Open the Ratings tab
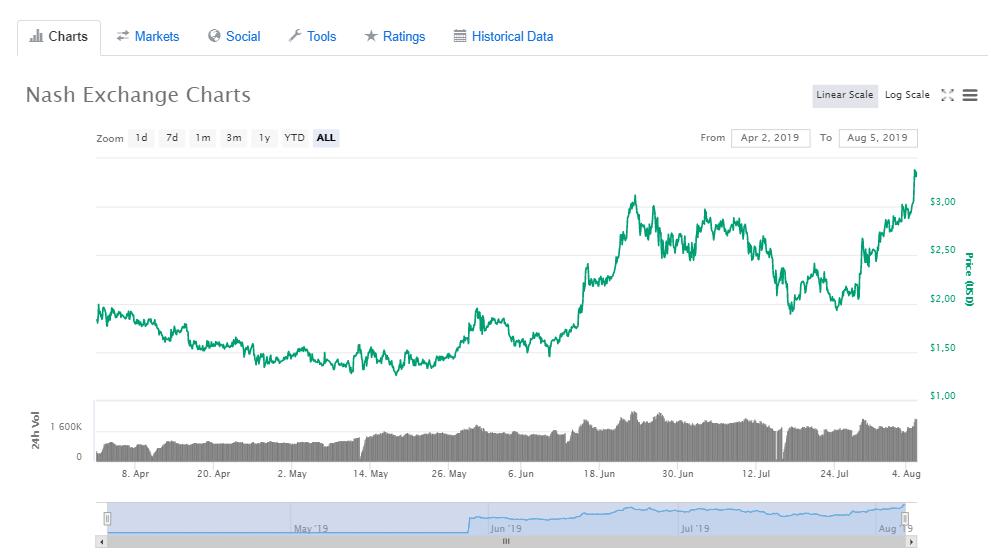The image size is (991, 556). point(395,37)
